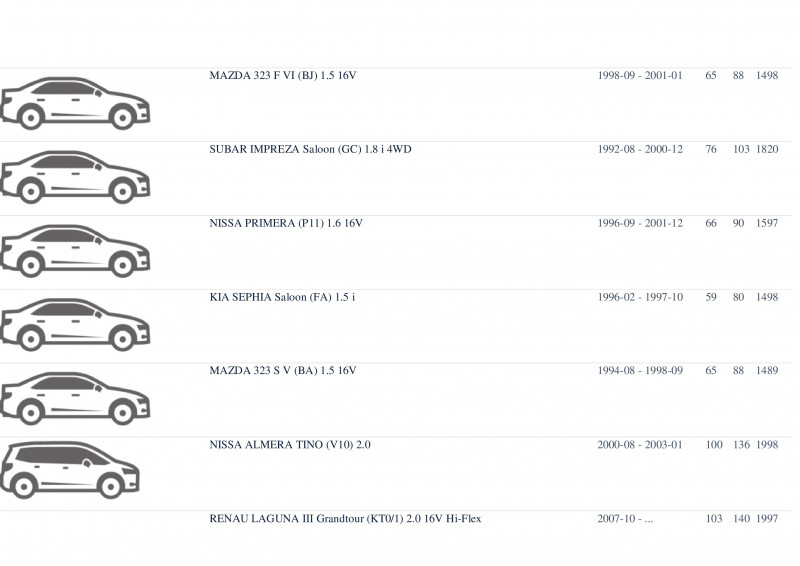The width and height of the screenshot is (800, 566).
Task: Open KIA SEPHIA Saloon (FA) 1.5 i
Action: tap(282, 297)
